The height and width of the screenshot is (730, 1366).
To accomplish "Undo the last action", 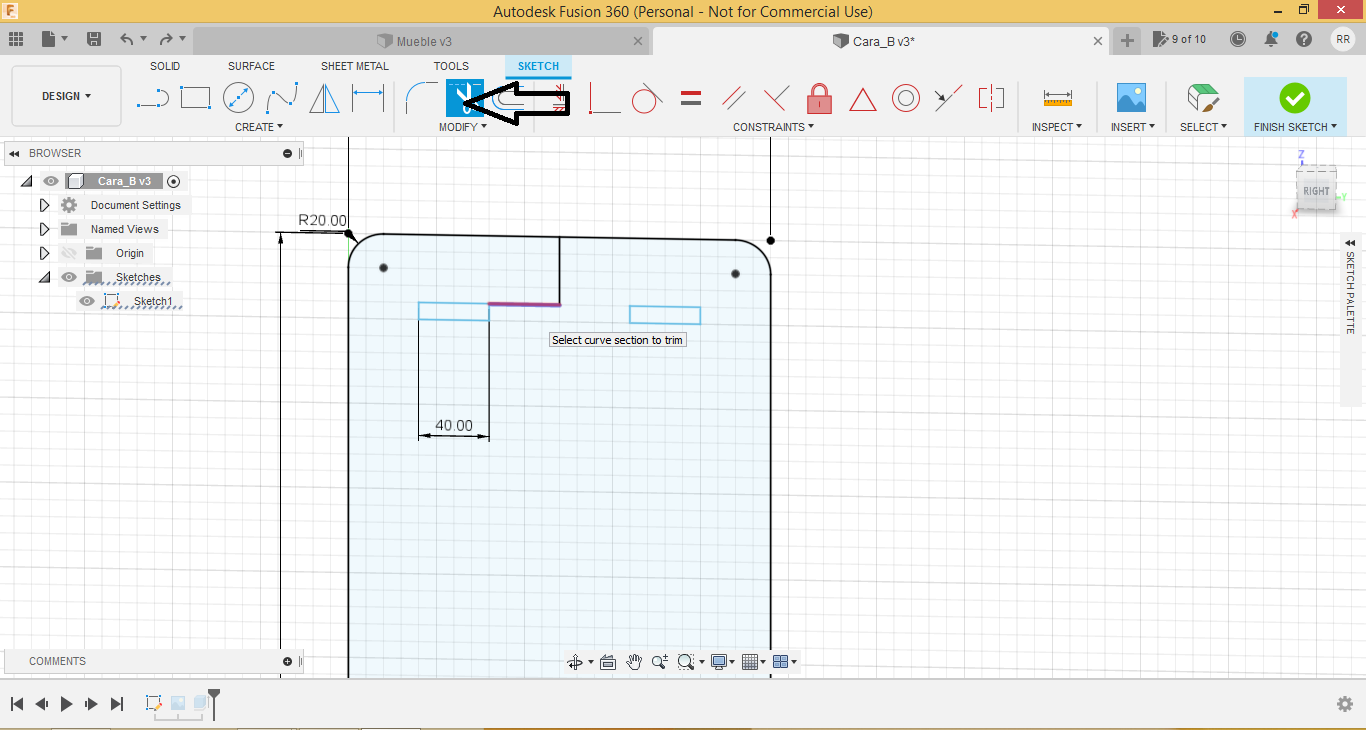I will [126, 39].
